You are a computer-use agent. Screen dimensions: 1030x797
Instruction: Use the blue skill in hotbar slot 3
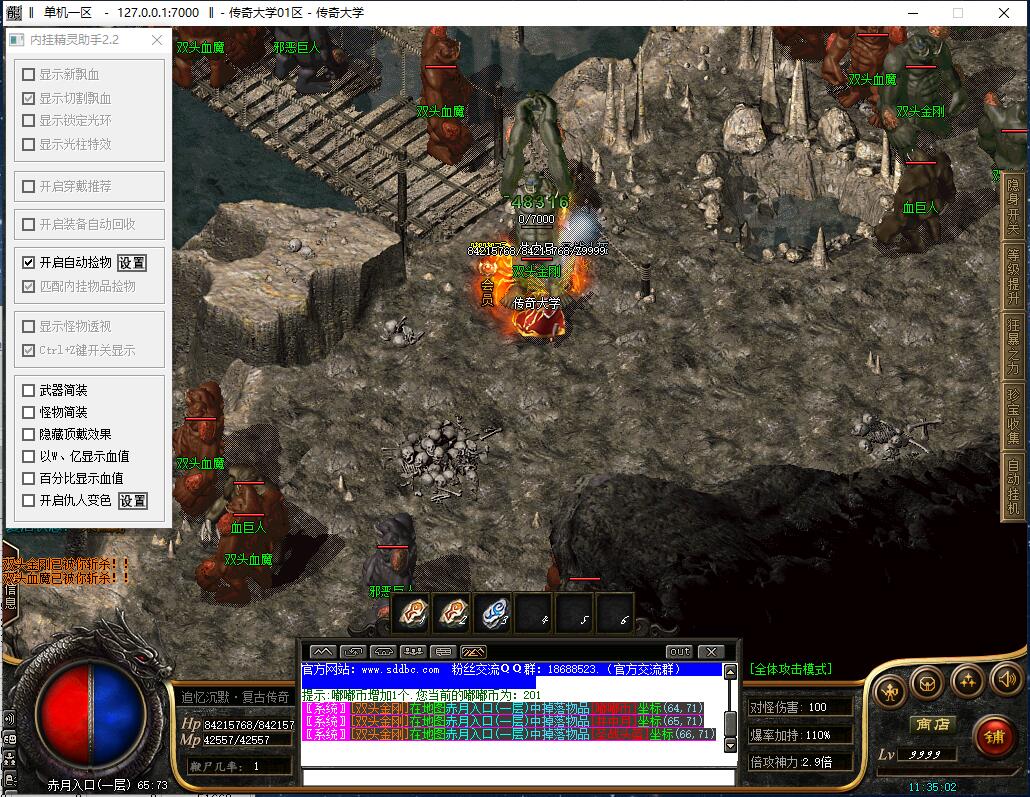pyautogui.click(x=495, y=613)
